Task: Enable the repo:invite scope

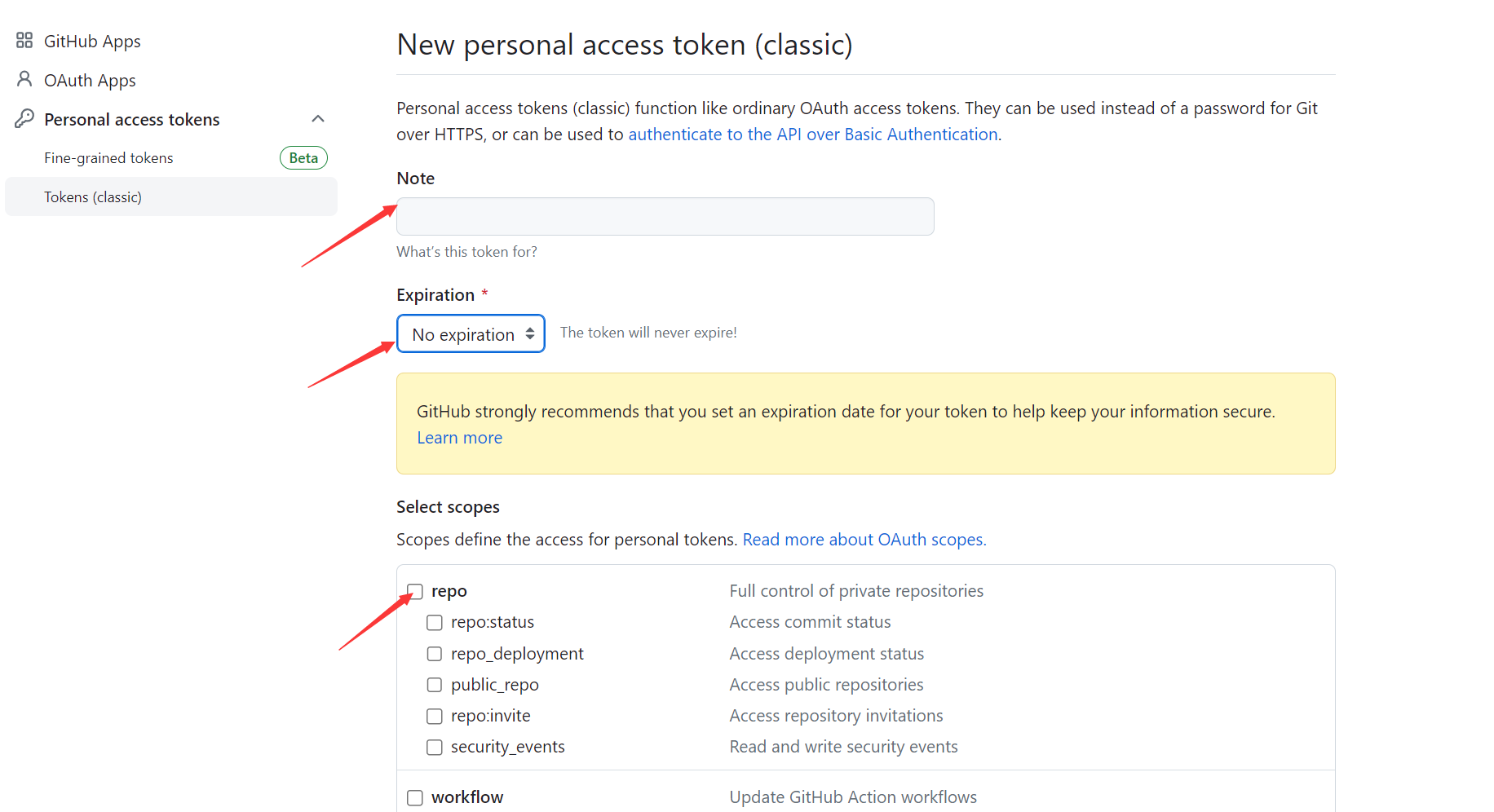Action: [x=435, y=716]
